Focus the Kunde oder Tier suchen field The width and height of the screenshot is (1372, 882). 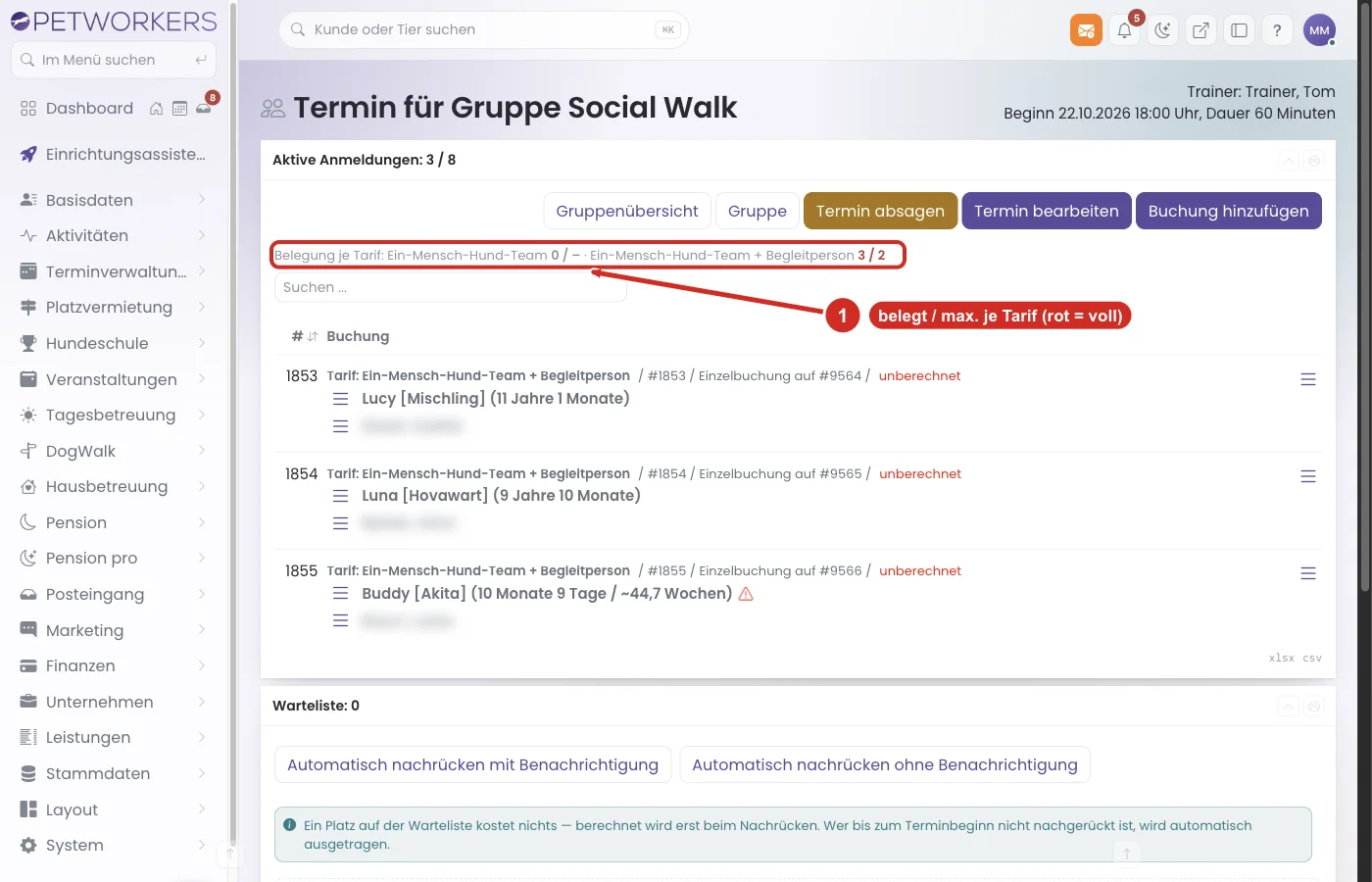(x=484, y=30)
